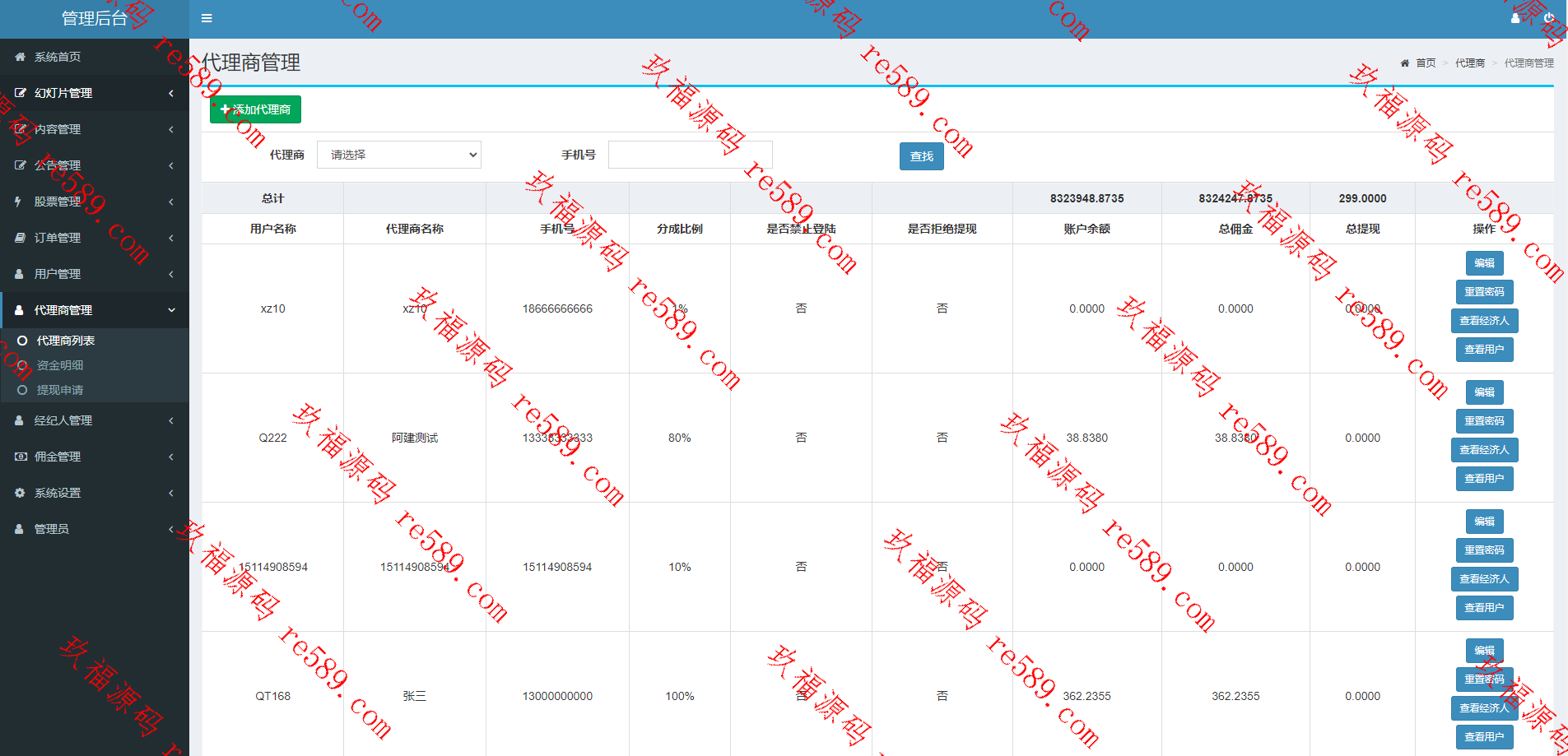Click the money icon beside 佣金管理
This screenshot has width=1568, height=756.
21,457
